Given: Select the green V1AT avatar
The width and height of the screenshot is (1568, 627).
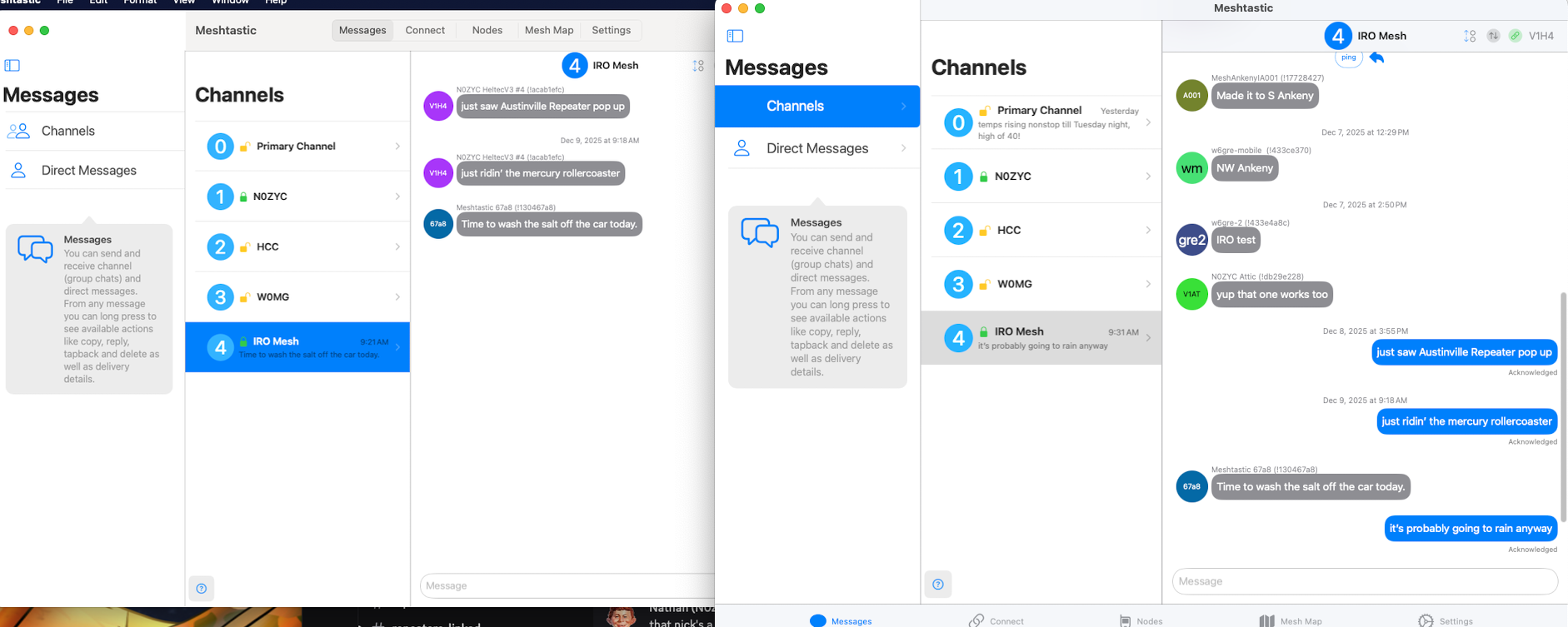Looking at the screenshot, I should coord(1191,294).
